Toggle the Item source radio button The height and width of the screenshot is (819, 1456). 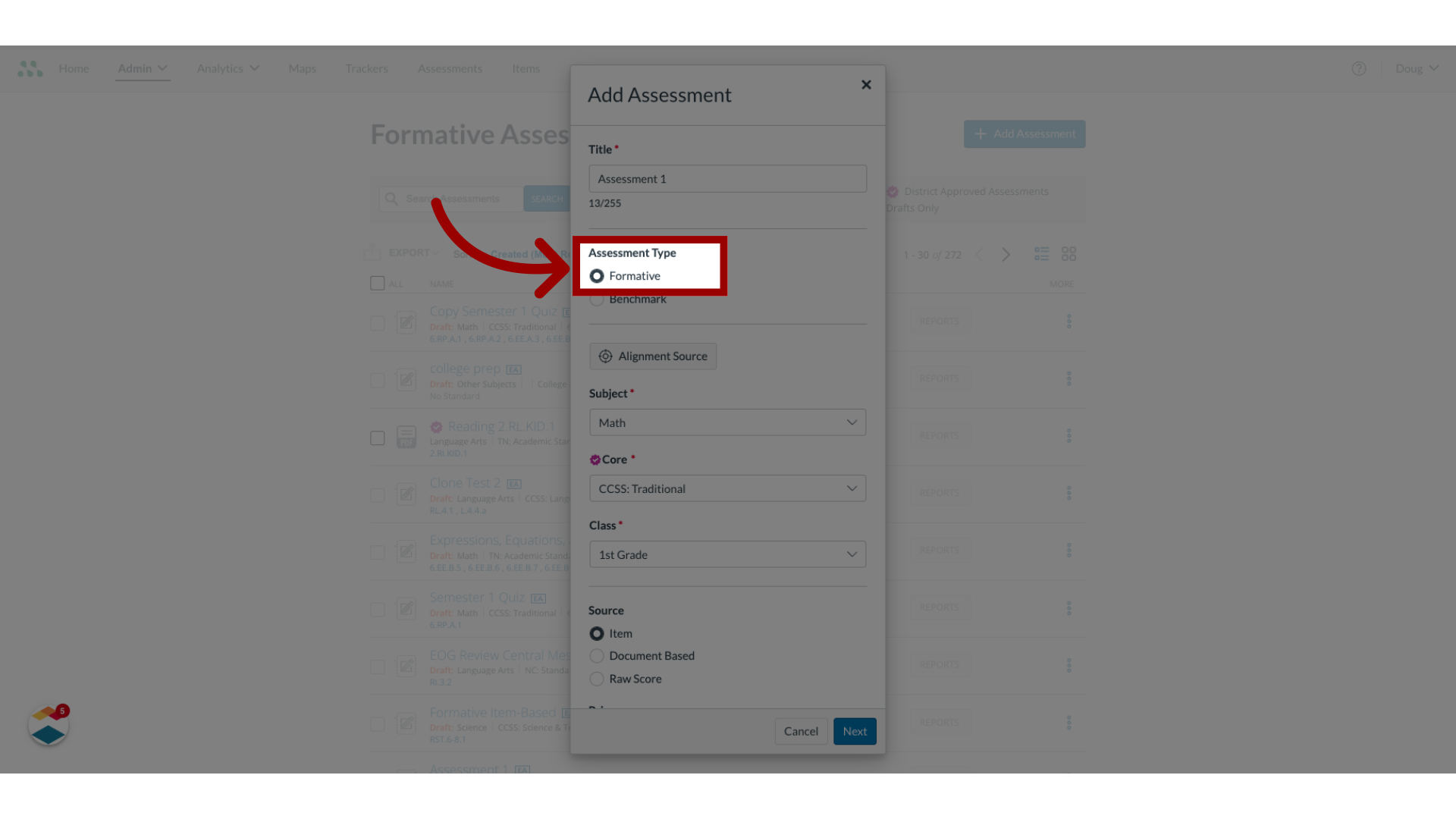(x=596, y=633)
